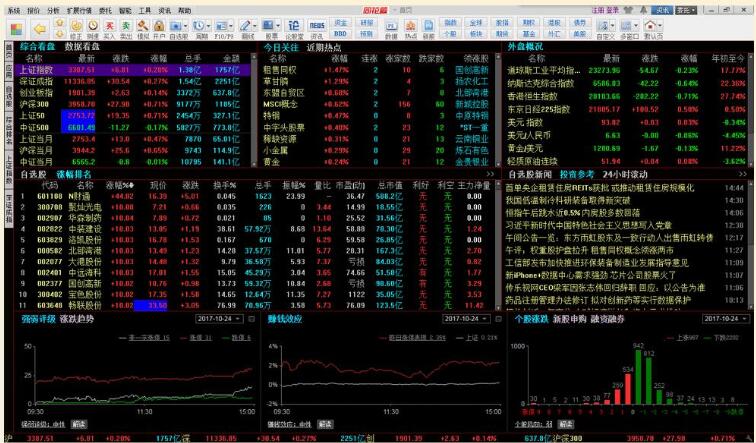This screenshot has width=756, height=443.
Task: Expand the 默认页 dropdown arrow
Action: (x=660, y=25)
